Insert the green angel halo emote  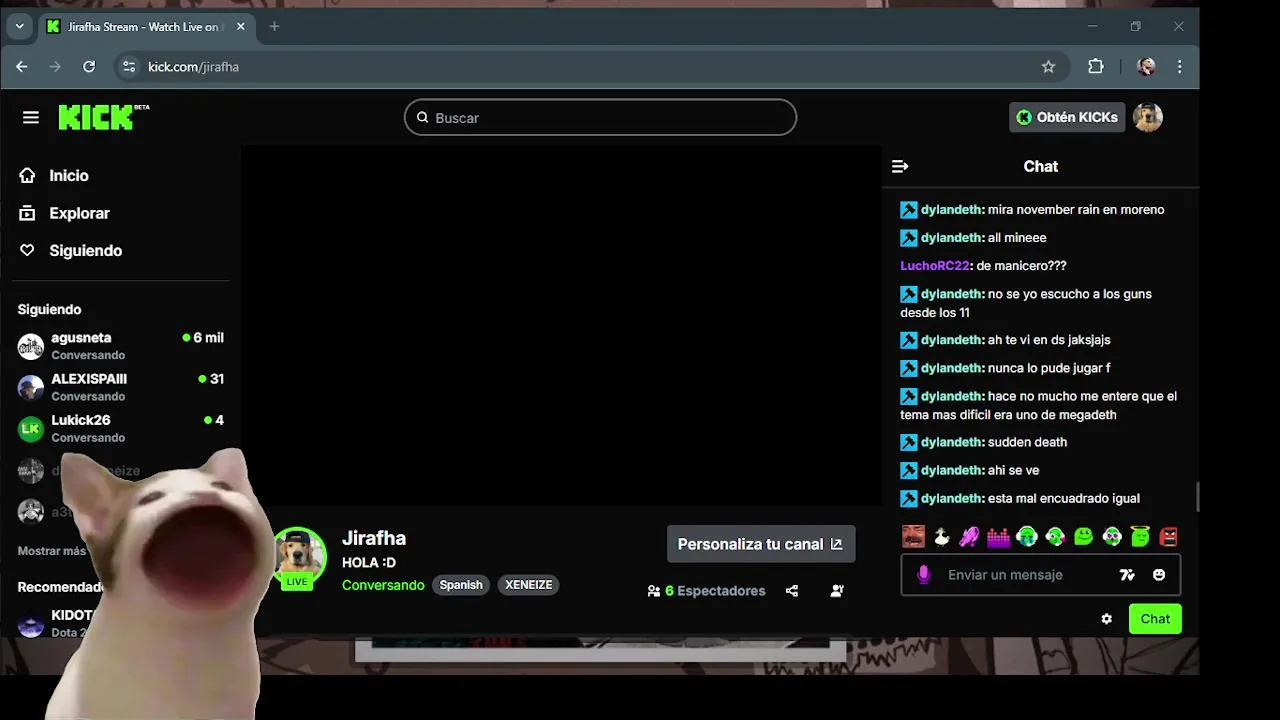pos(1140,537)
